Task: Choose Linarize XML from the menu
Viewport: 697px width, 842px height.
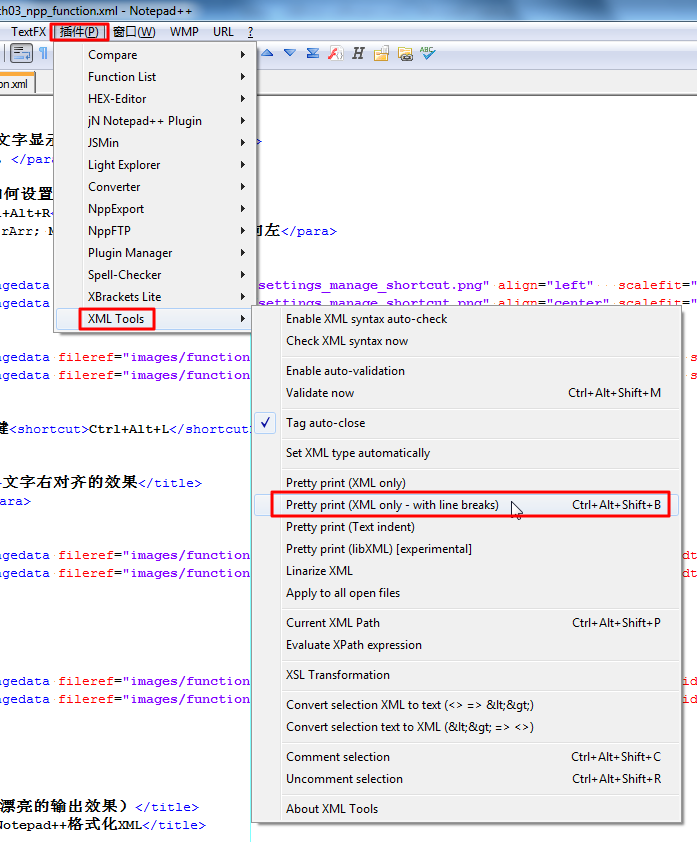Action: pyautogui.click(x=319, y=571)
